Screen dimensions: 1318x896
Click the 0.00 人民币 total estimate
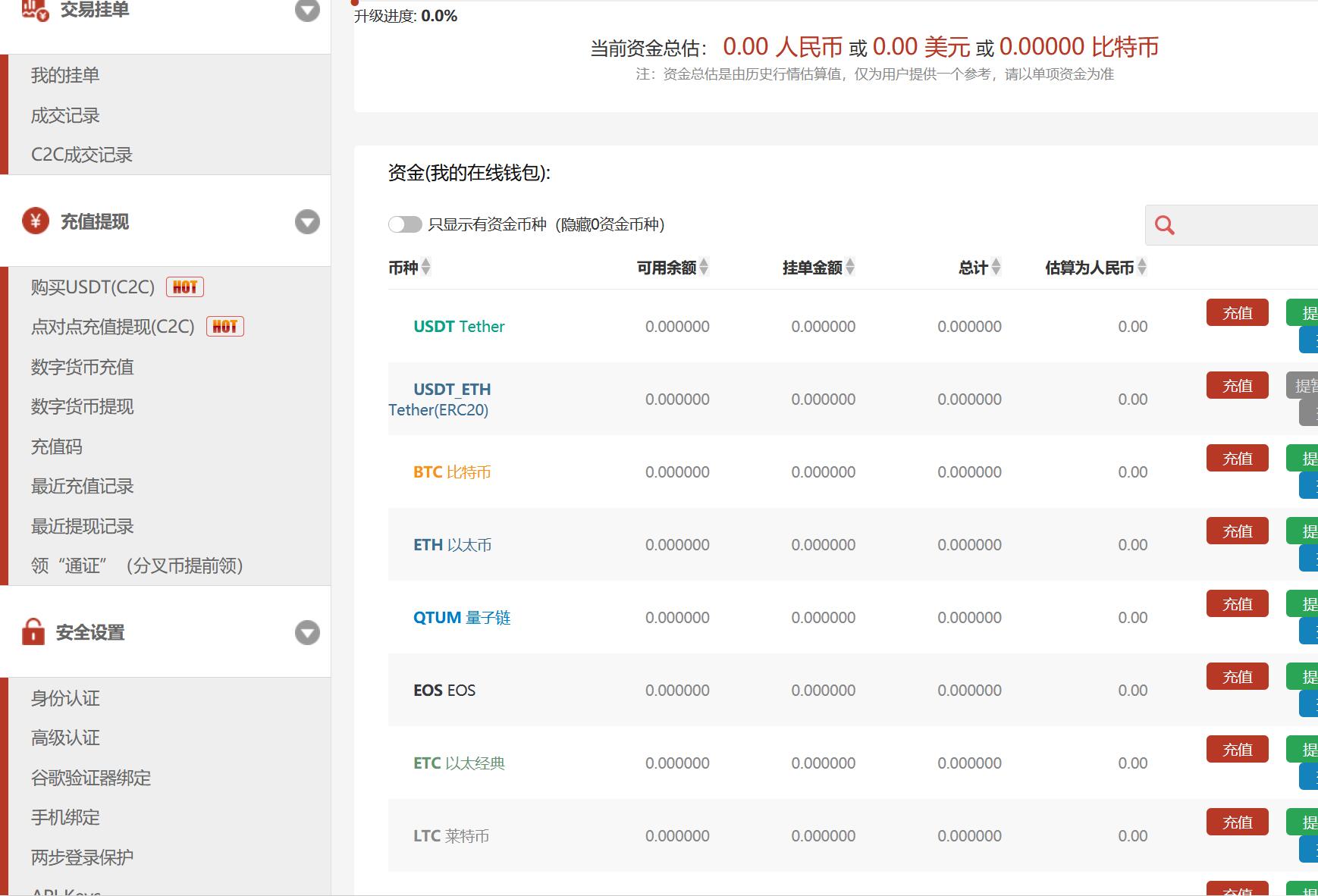(783, 47)
